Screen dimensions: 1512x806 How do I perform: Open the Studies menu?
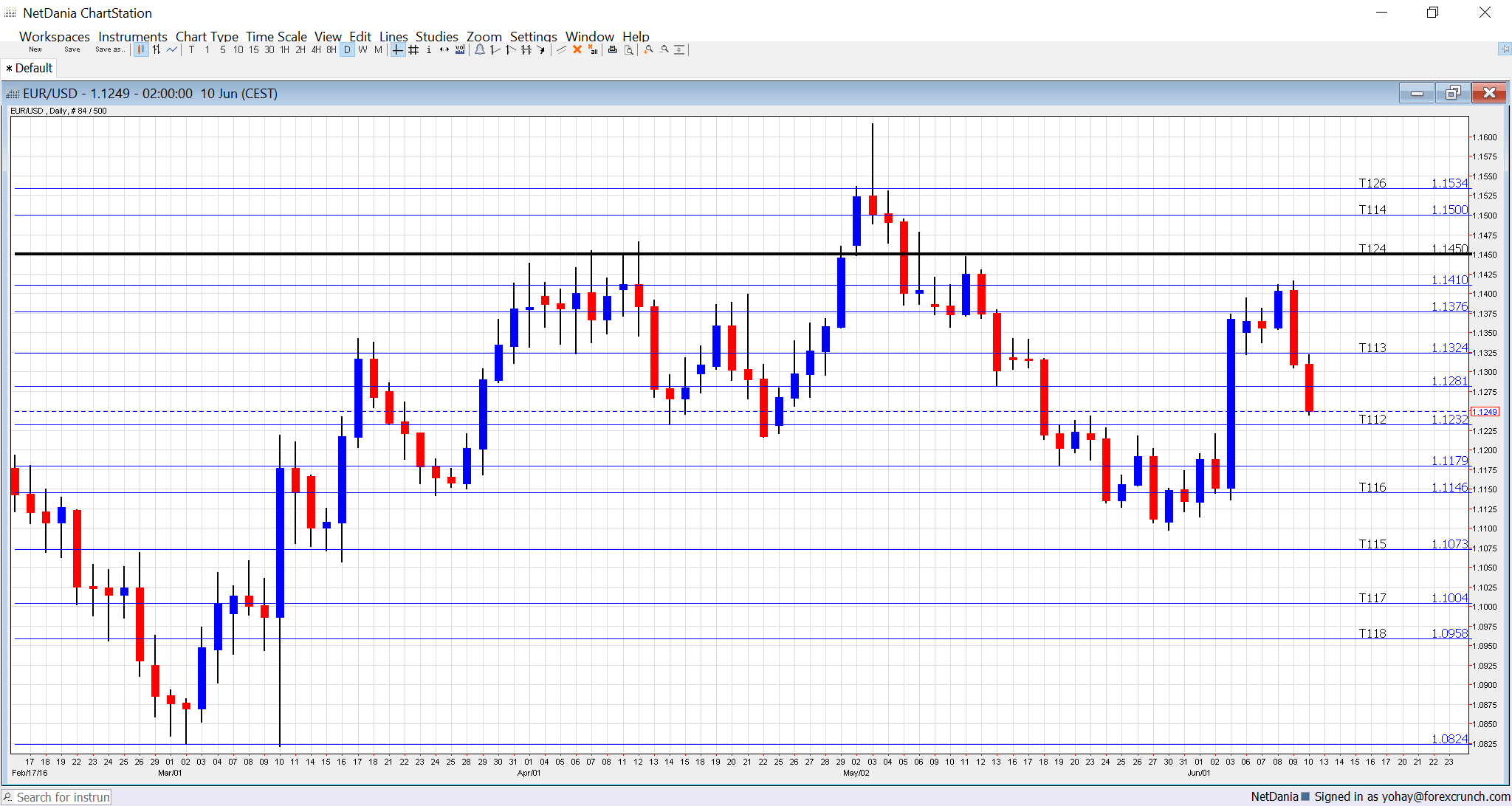click(x=436, y=36)
